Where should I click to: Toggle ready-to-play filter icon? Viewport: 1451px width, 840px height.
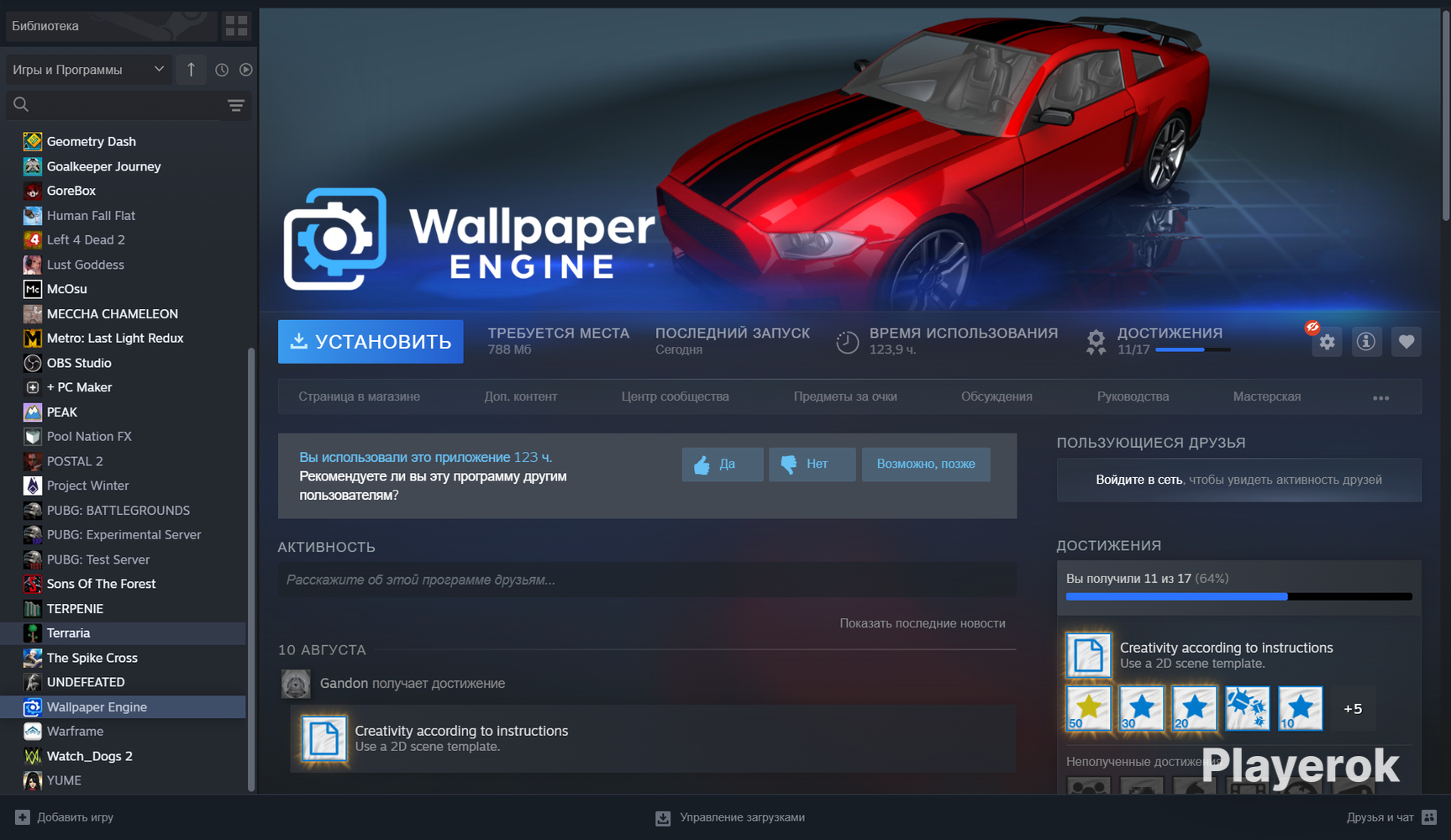pyautogui.click(x=245, y=70)
